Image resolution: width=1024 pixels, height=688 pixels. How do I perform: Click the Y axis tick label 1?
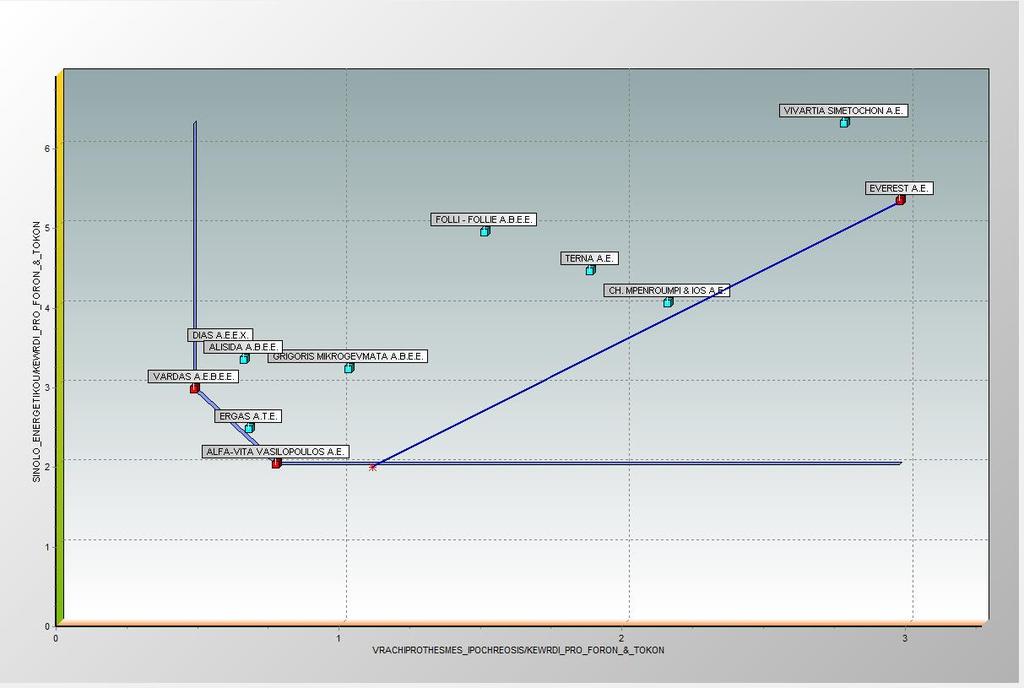[47, 547]
